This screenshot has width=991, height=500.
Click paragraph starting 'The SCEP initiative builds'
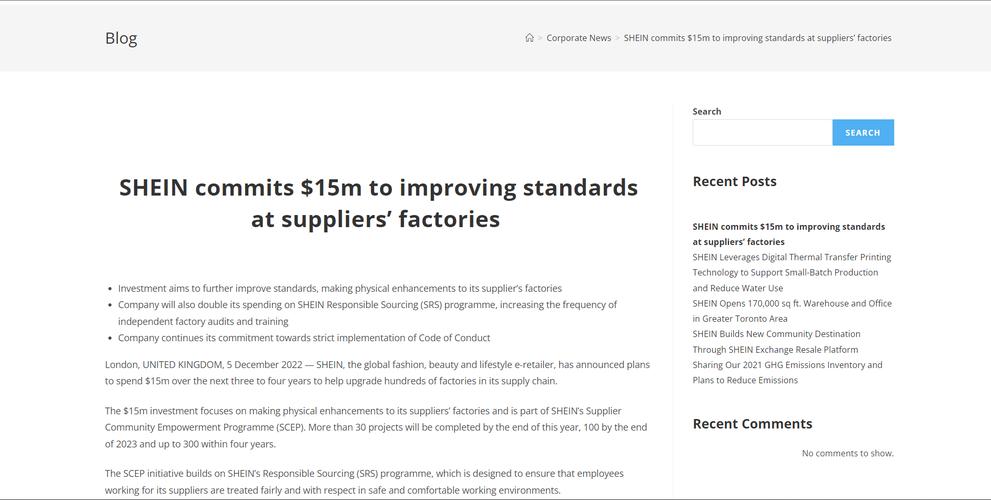[364, 482]
